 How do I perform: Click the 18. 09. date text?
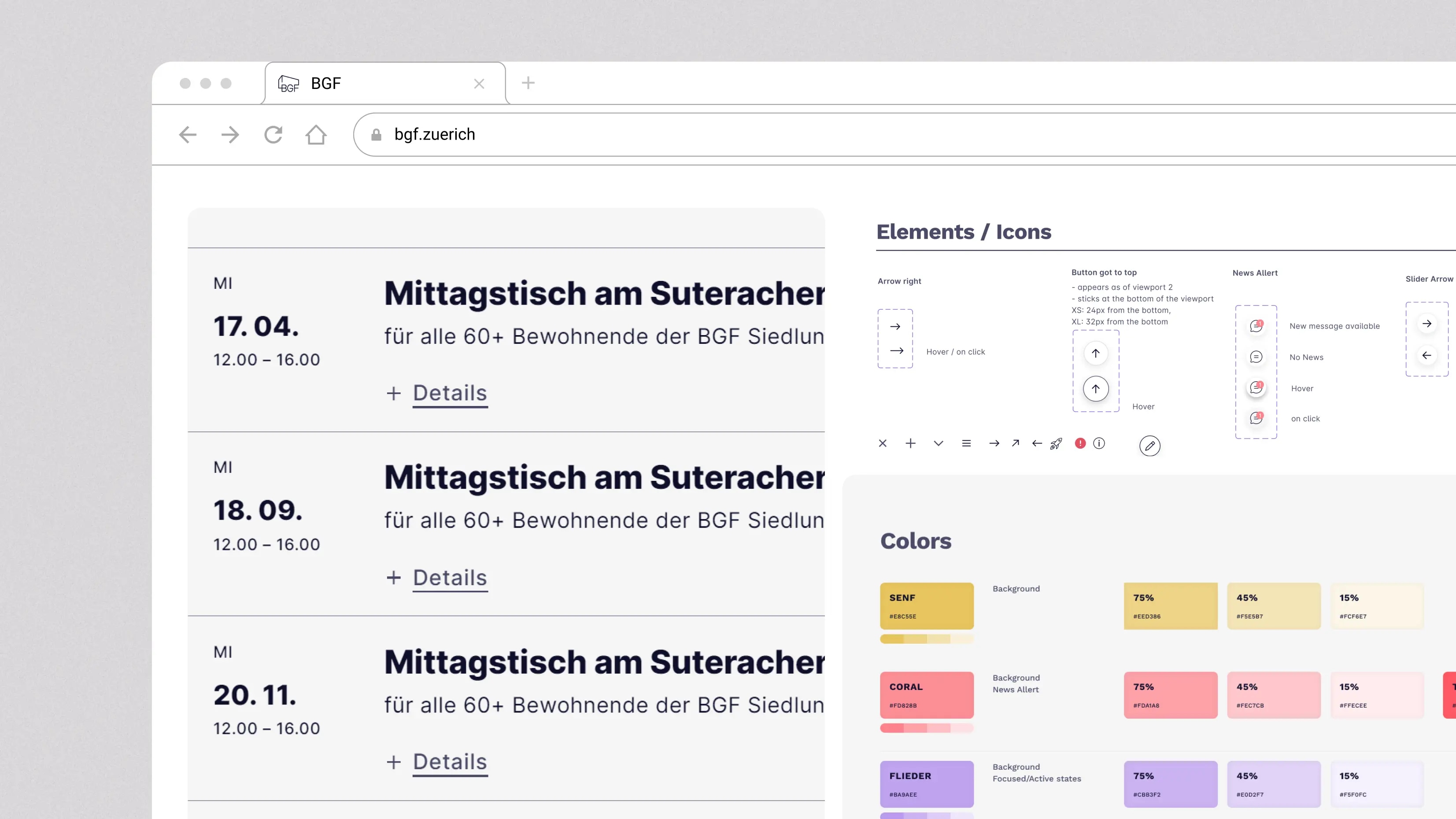[x=258, y=510]
